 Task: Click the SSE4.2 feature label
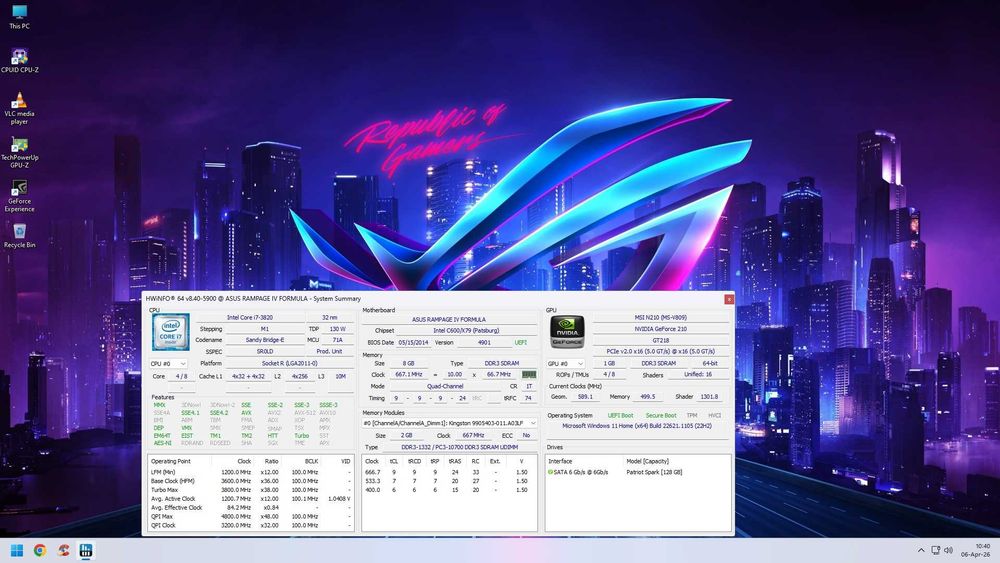(x=219, y=413)
